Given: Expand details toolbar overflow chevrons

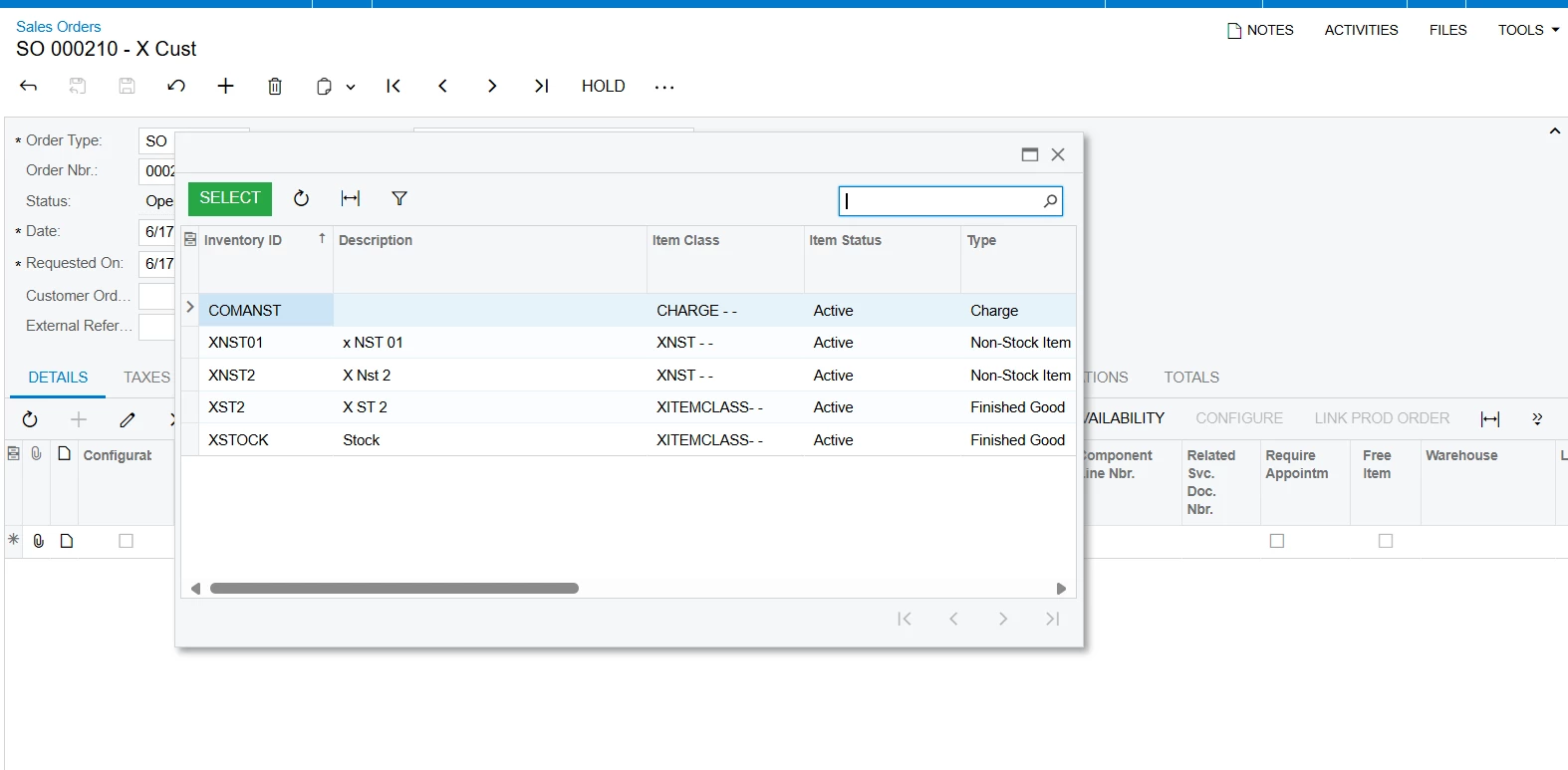Looking at the screenshot, I should coord(1537,419).
